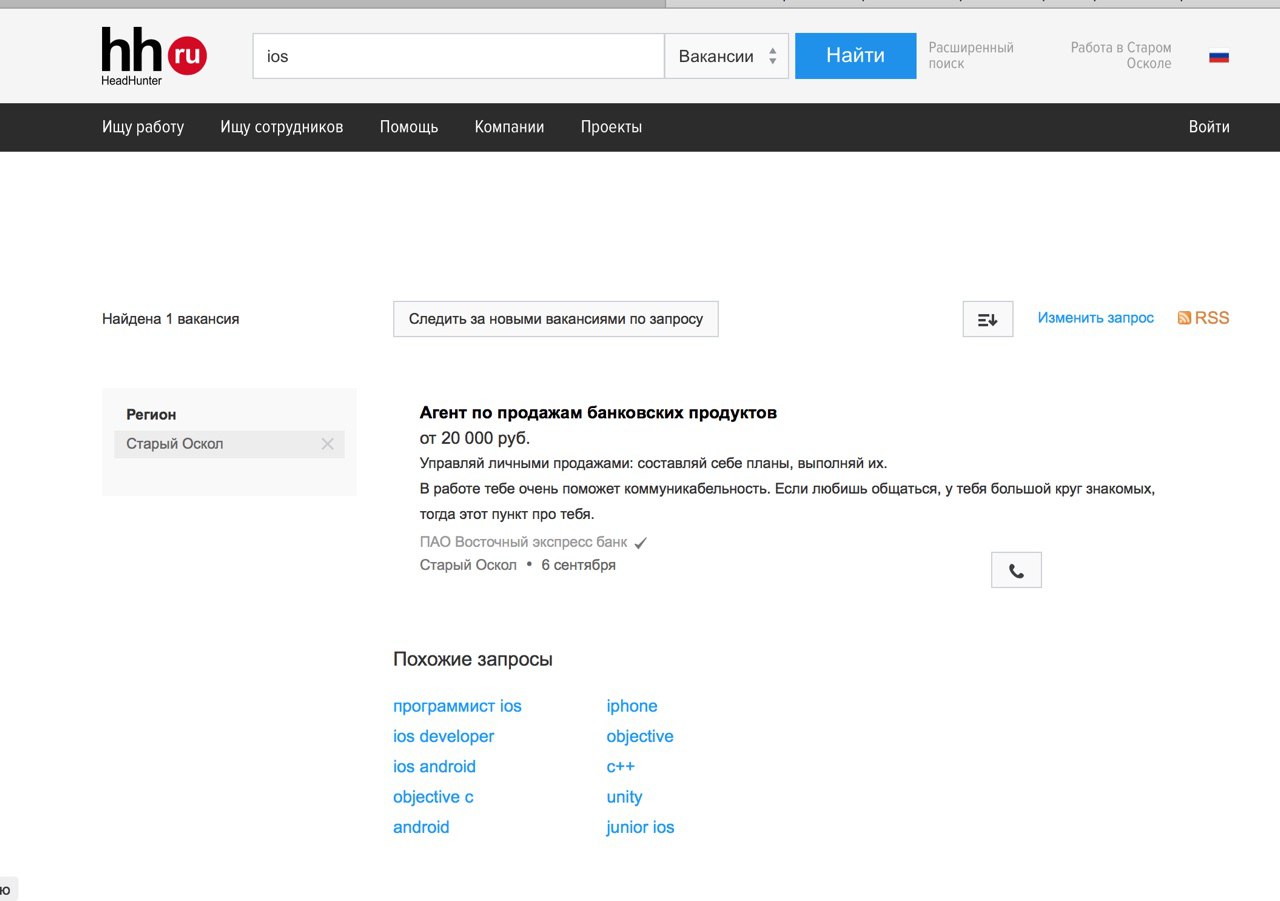Select Компании in the navigation bar
This screenshot has width=1280, height=901.
(509, 127)
